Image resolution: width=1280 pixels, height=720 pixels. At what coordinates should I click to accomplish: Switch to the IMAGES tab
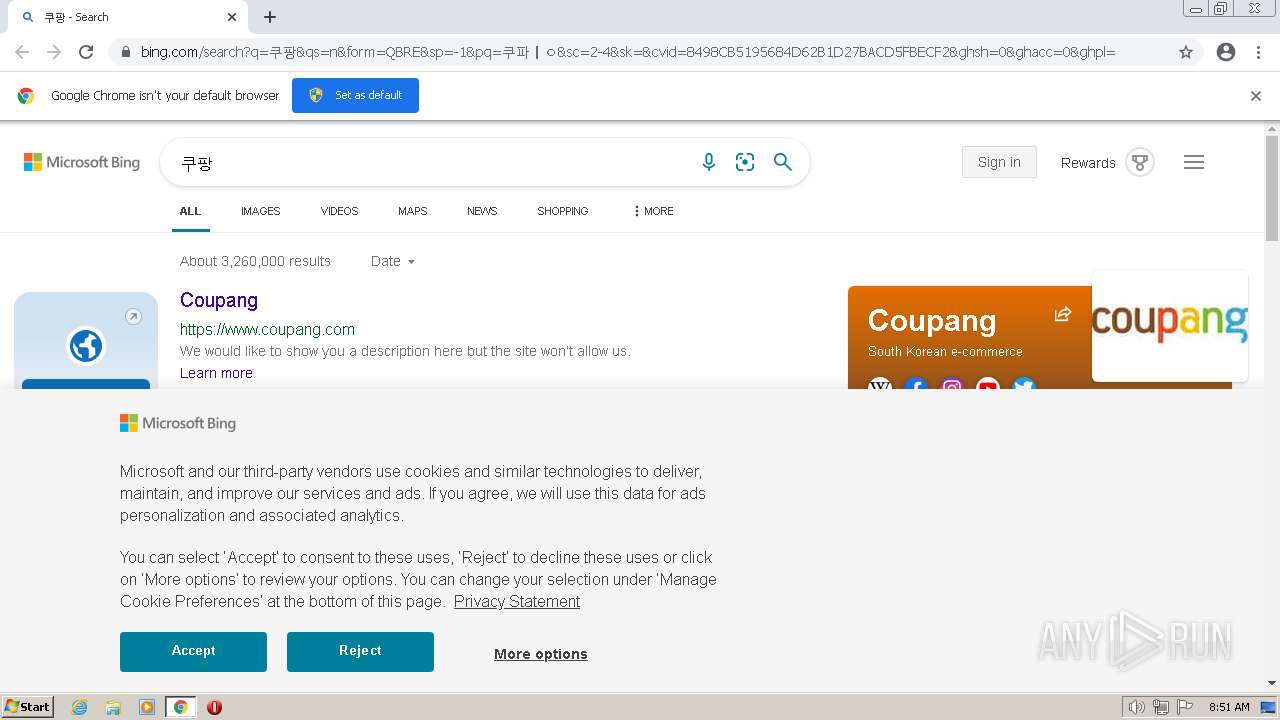pyautogui.click(x=260, y=211)
